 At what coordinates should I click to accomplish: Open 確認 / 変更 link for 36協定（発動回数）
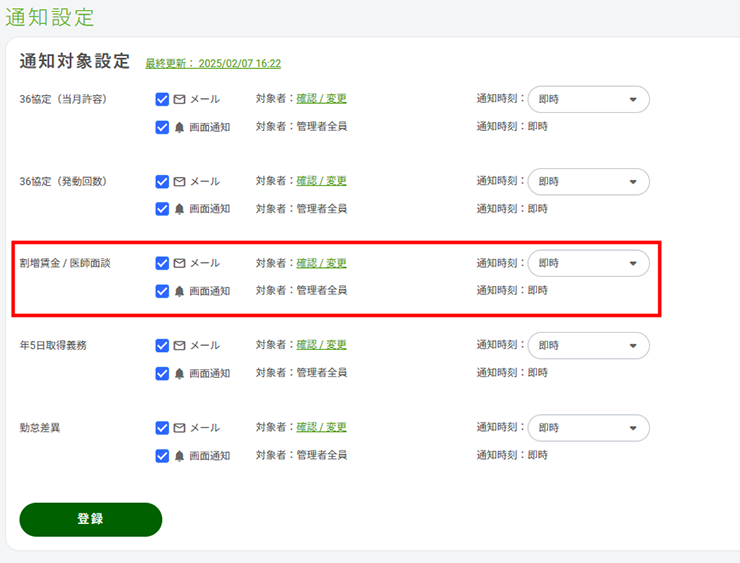pyautogui.click(x=321, y=181)
